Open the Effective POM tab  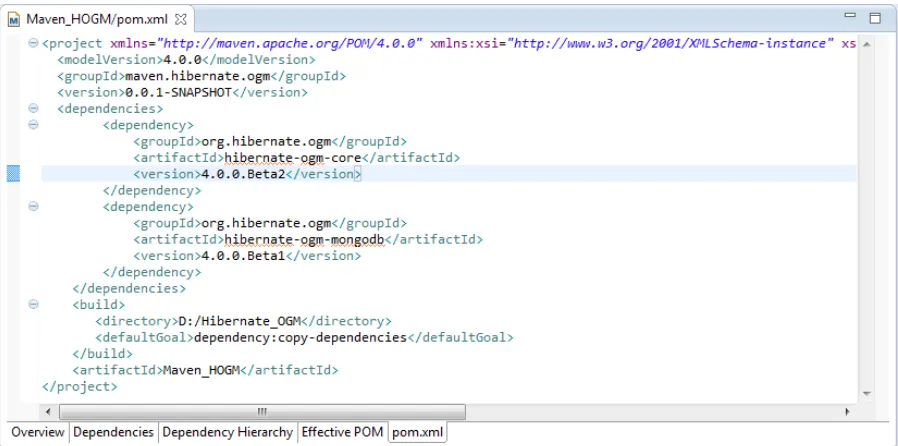pyautogui.click(x=342, y=432)
